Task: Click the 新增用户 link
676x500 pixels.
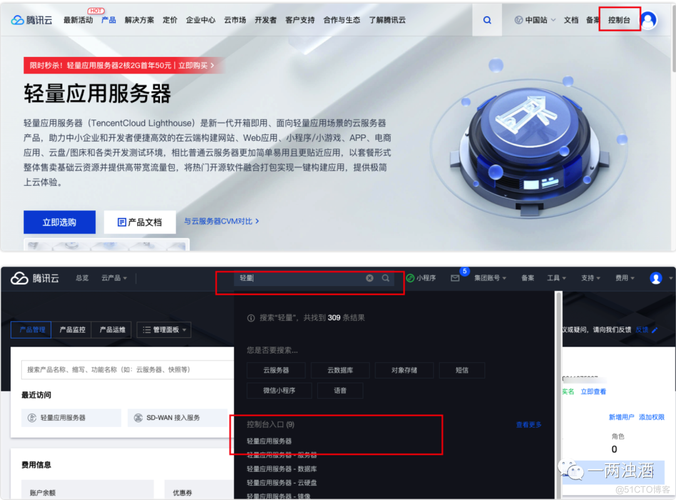Action: pyautogui.click(x=621, y=417)
